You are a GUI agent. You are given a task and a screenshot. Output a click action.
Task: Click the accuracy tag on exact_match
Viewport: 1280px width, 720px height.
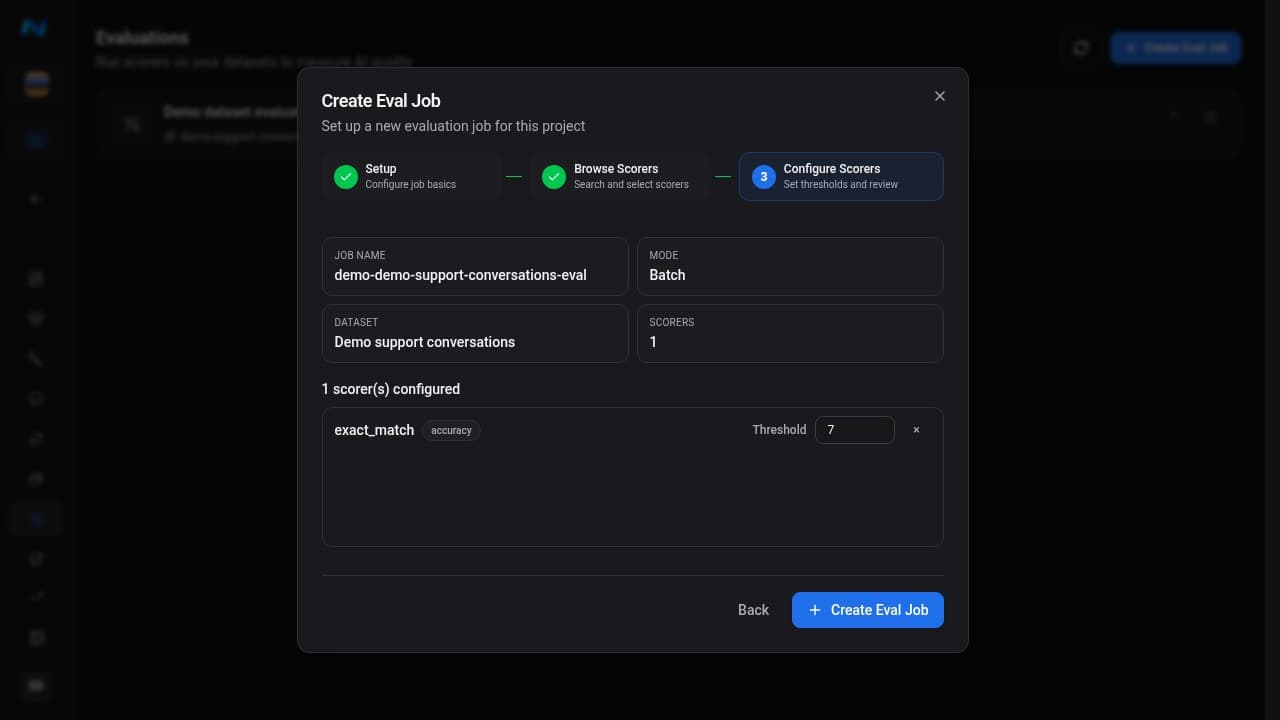pyautogui.click(x=451, y=430)
